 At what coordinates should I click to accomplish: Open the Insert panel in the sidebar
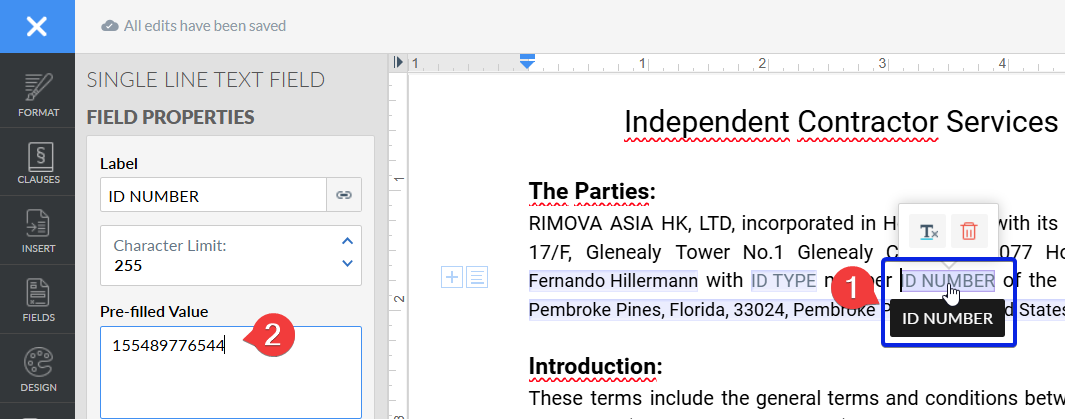(37, 231)
